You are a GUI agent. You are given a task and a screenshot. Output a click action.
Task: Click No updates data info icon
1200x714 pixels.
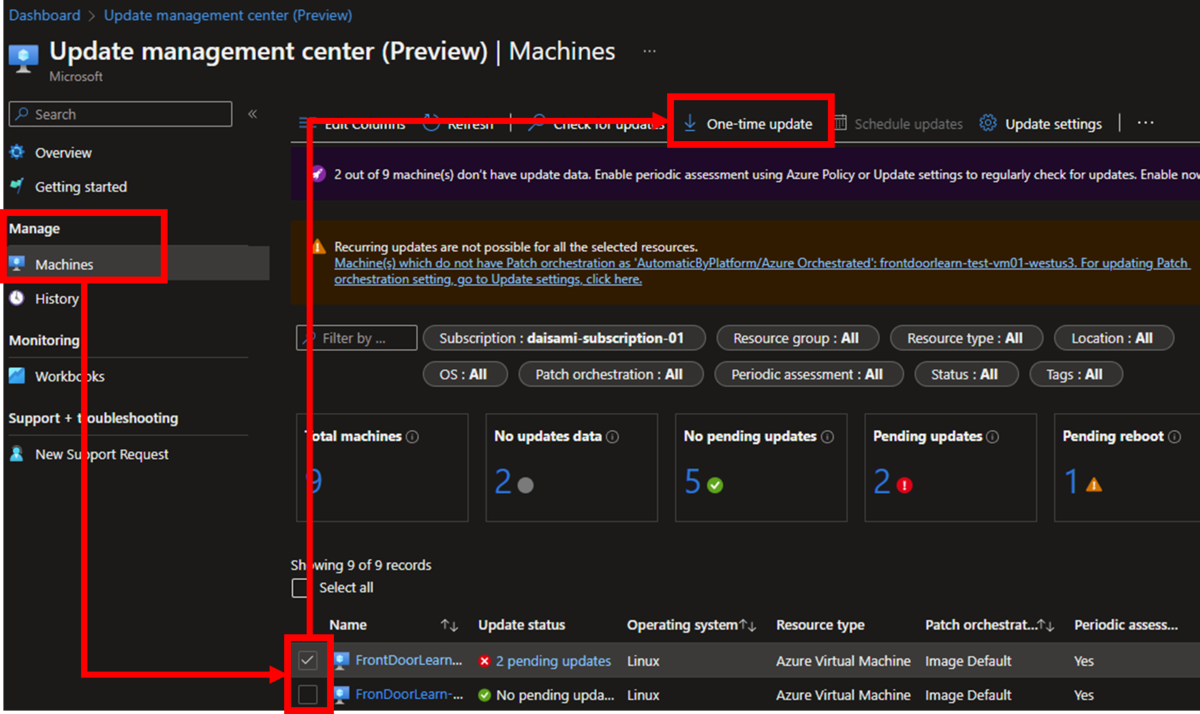[613, 437]
